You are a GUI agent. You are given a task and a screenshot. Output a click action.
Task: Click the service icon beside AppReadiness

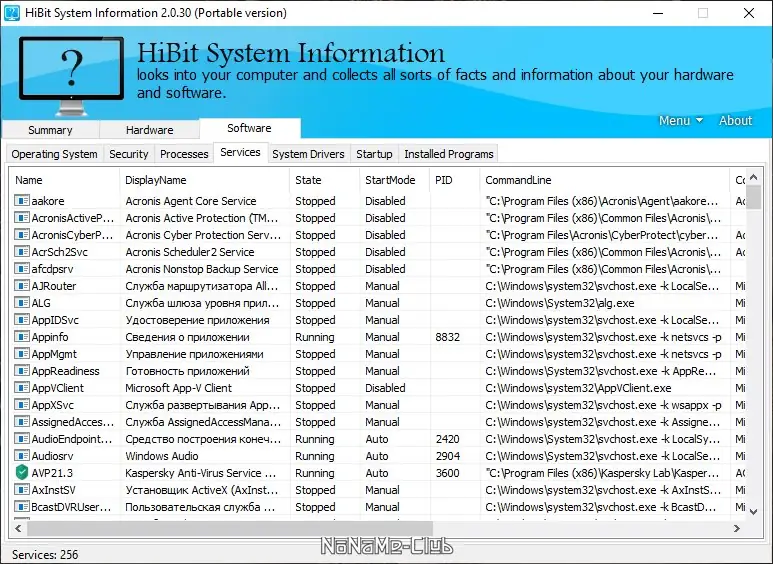click(22, 371)
